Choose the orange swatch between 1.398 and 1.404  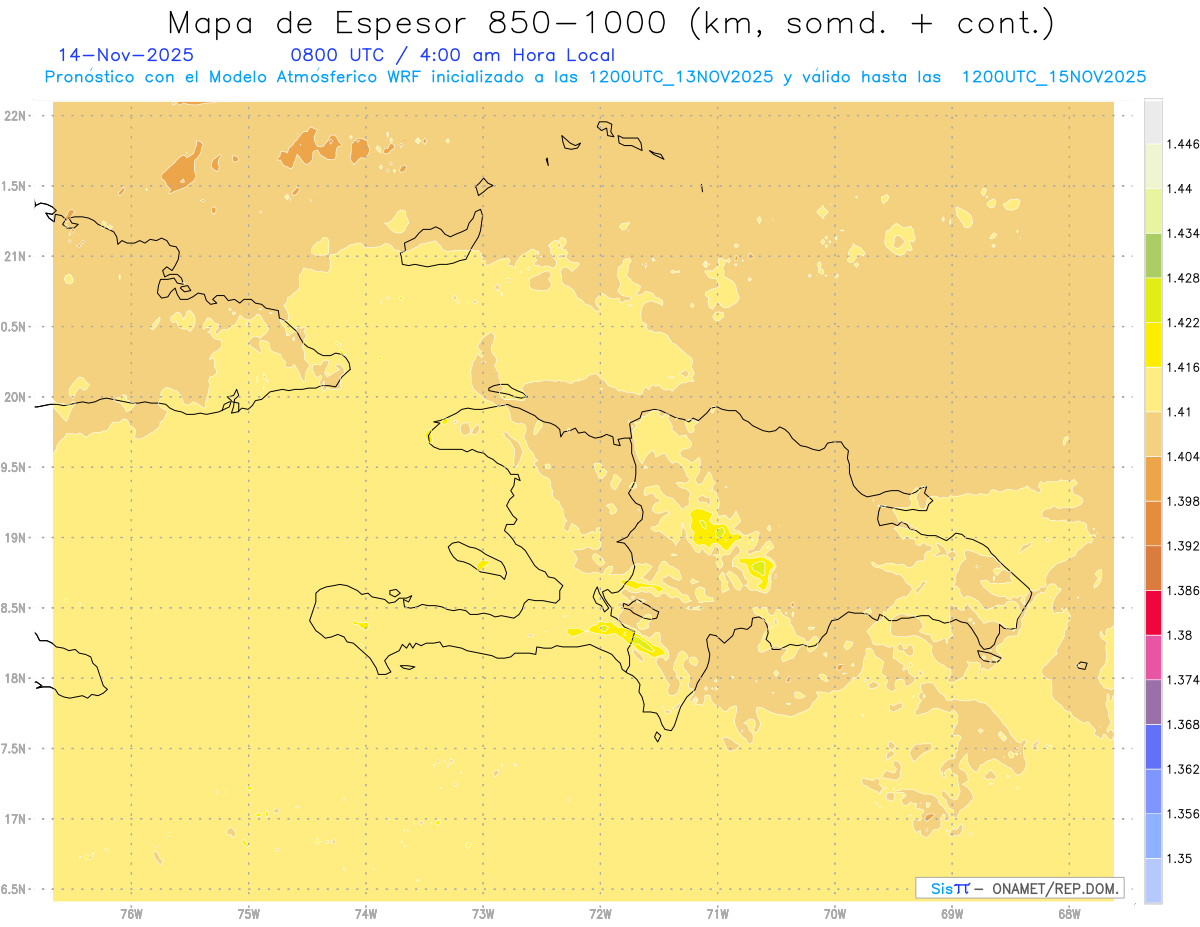(x=1153, y=479)
